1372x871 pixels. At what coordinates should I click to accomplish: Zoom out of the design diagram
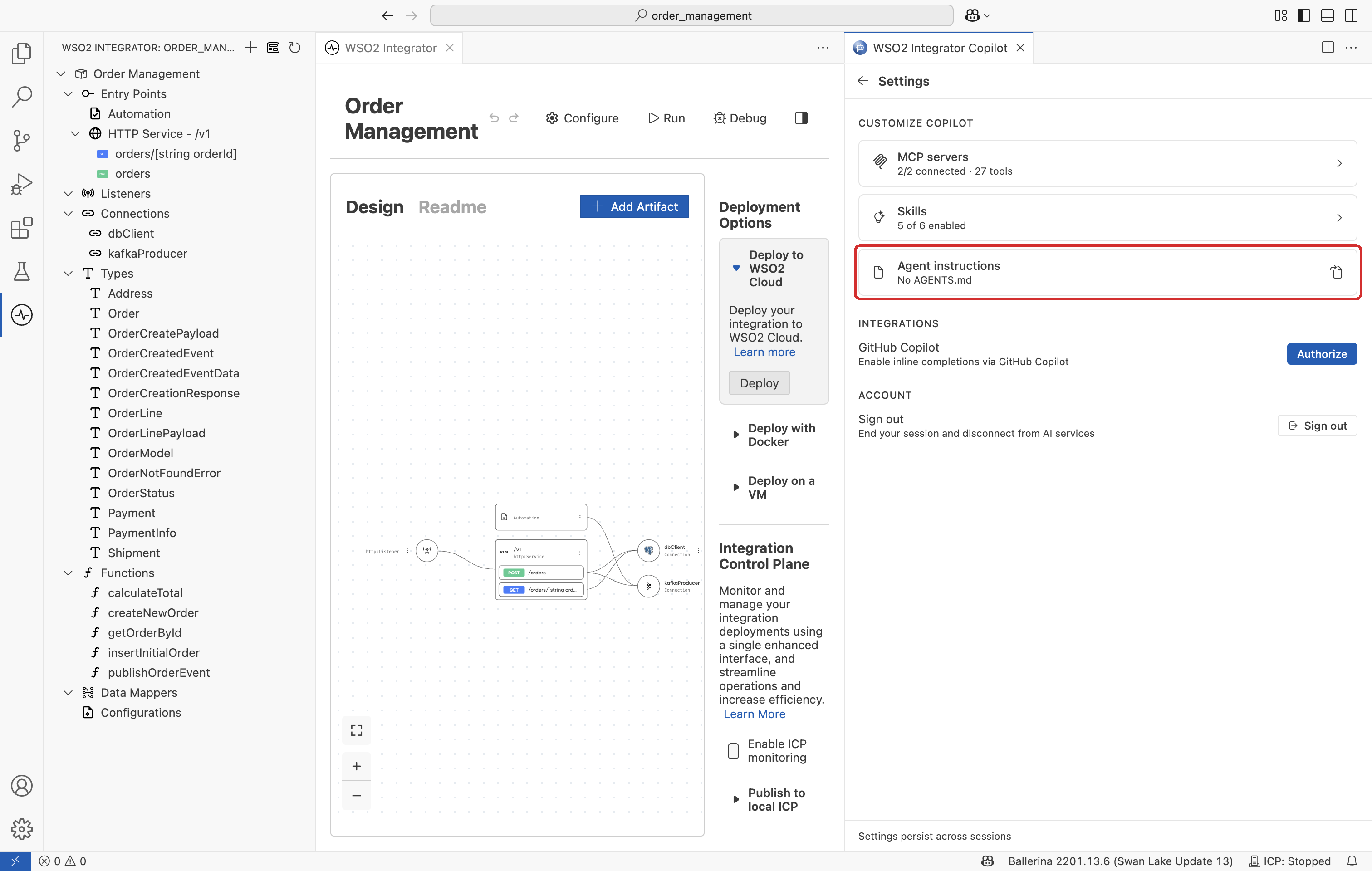click(357, 795)
